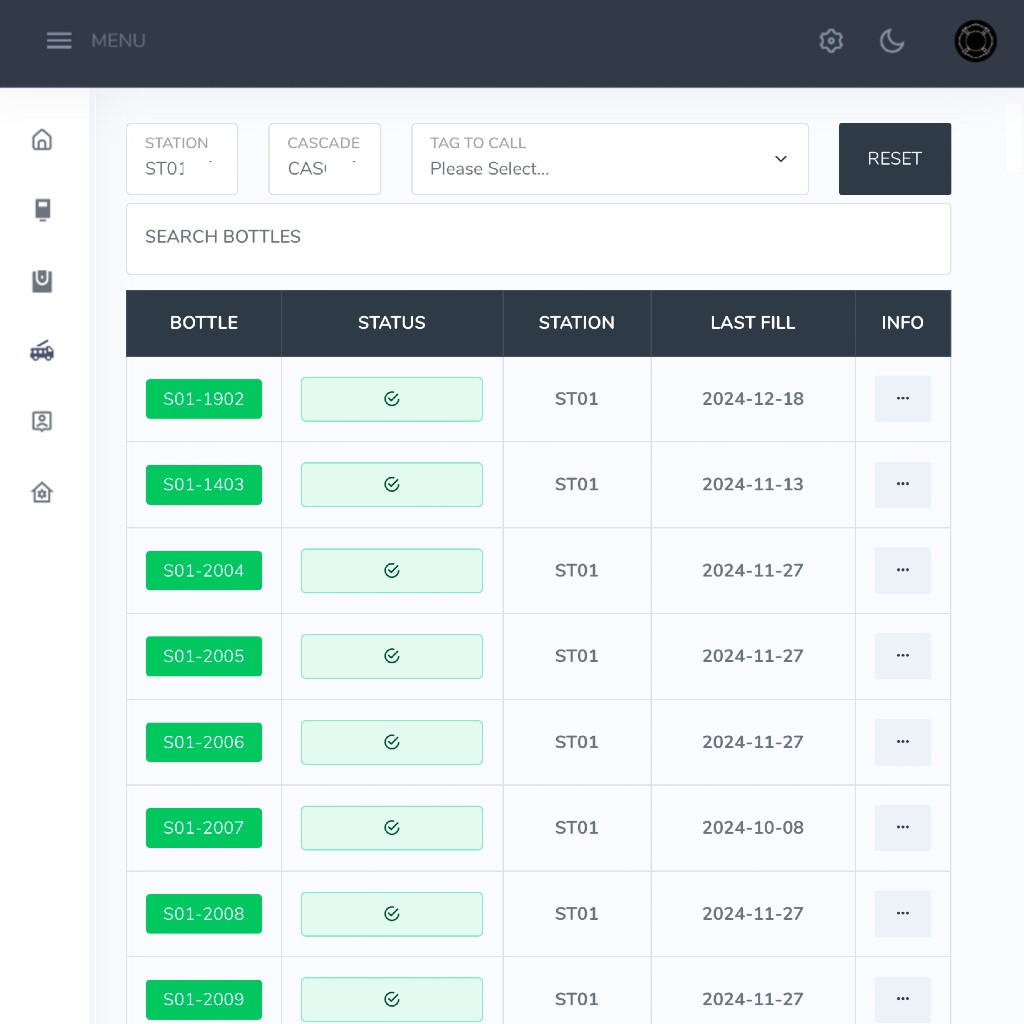
Task: Click the fire truck sidebar icon
Action: (x=42, y=351)
